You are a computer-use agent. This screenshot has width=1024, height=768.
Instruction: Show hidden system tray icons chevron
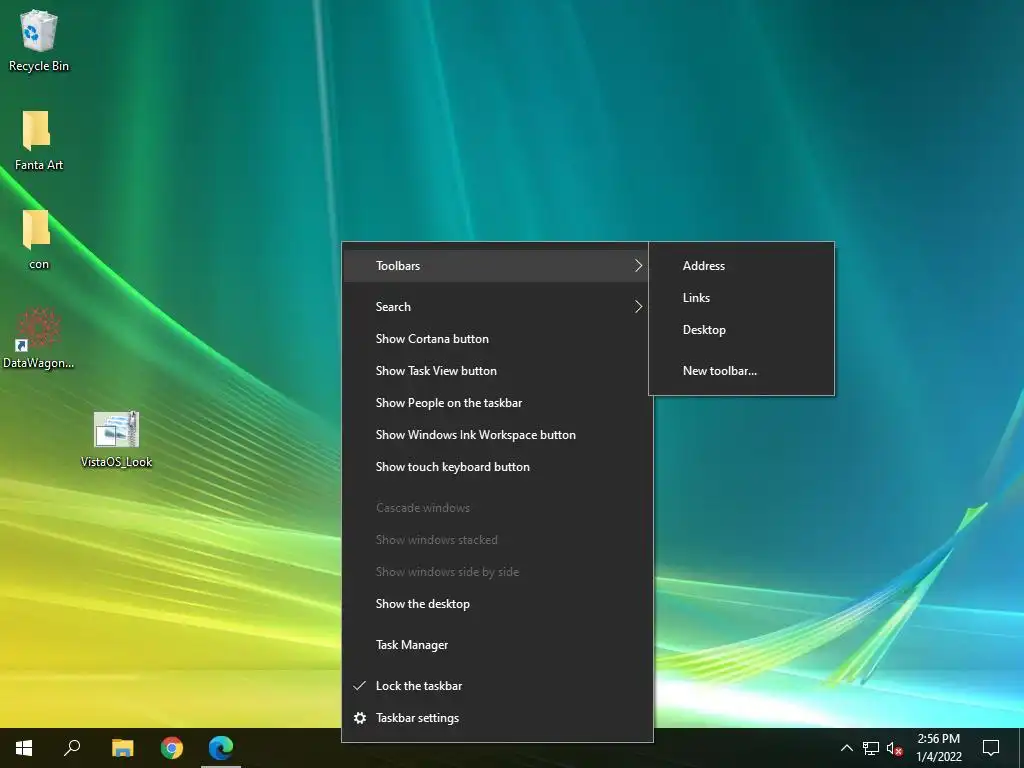pyautogui.click(x=846, y=748)
